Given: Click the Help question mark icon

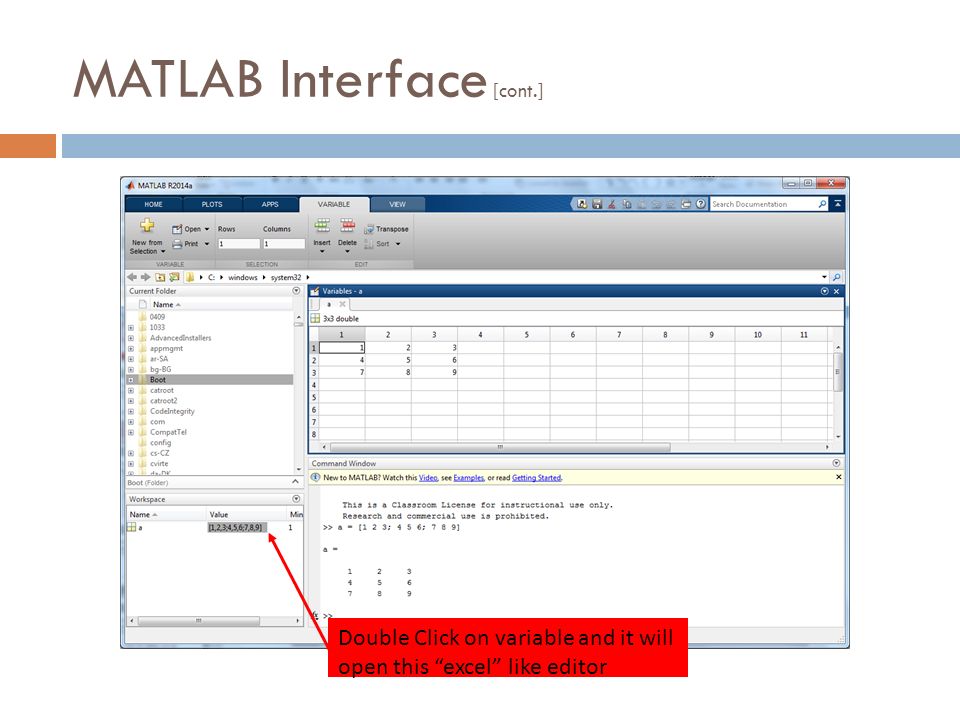Looking at the screenshot, I should coord(701,204).
